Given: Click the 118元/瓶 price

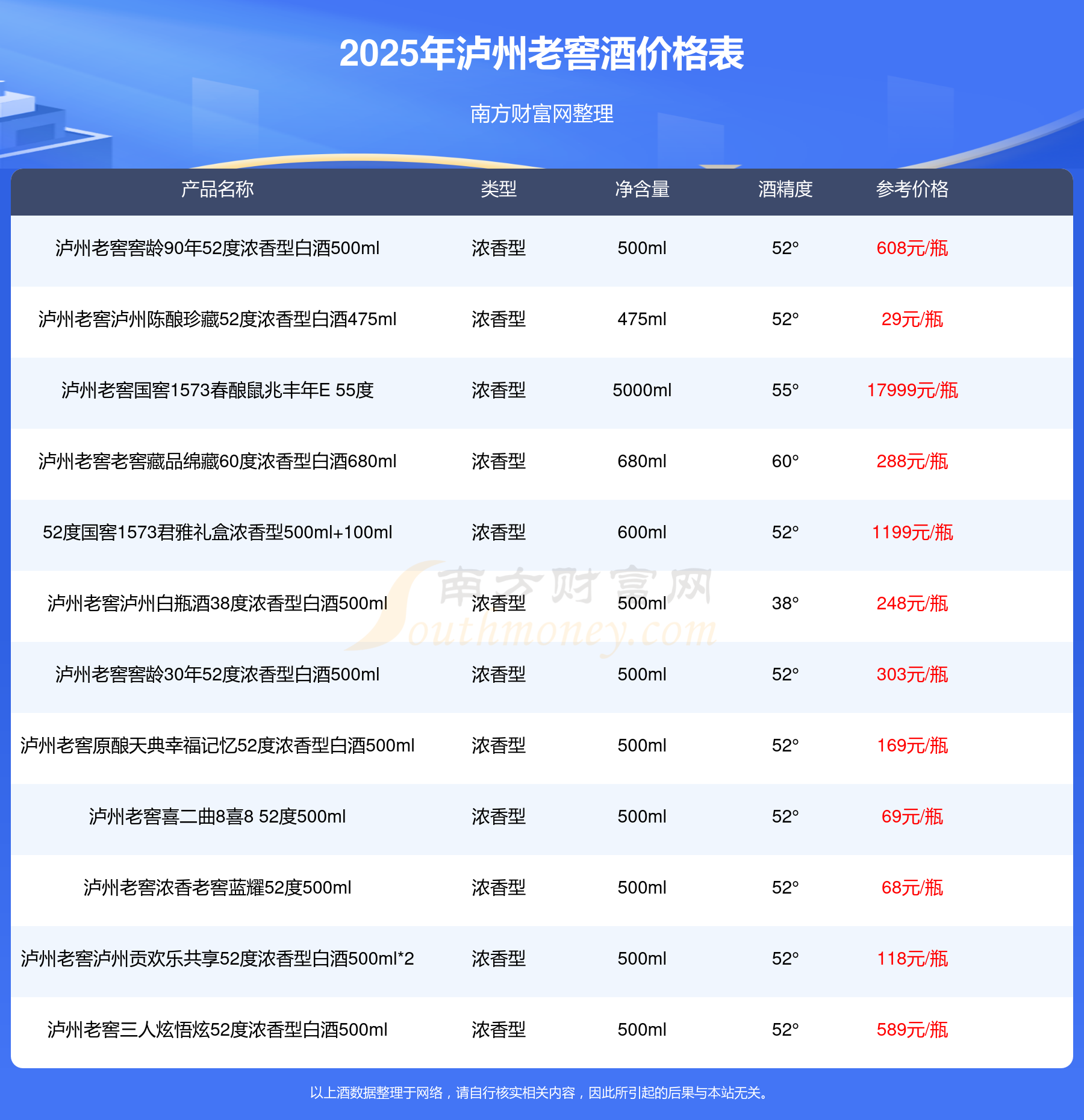Looking at the screenshot, I should click(912, 959).
